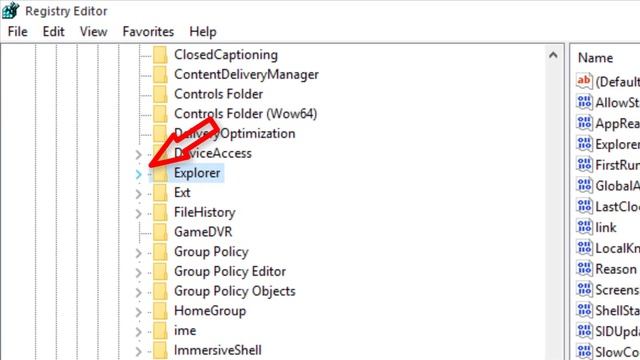The image size is (640, 360).
Task: Click the Registry Editor app icon
Action: coord(10,10)
